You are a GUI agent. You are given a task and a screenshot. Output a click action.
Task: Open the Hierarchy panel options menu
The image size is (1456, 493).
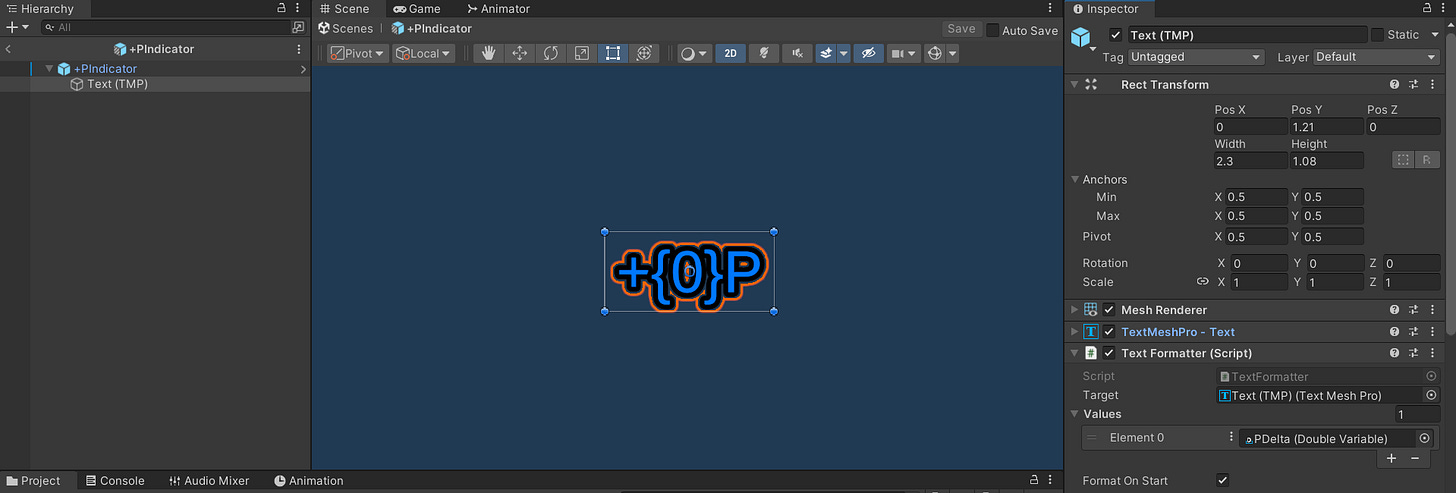click(x=298, y=8)
